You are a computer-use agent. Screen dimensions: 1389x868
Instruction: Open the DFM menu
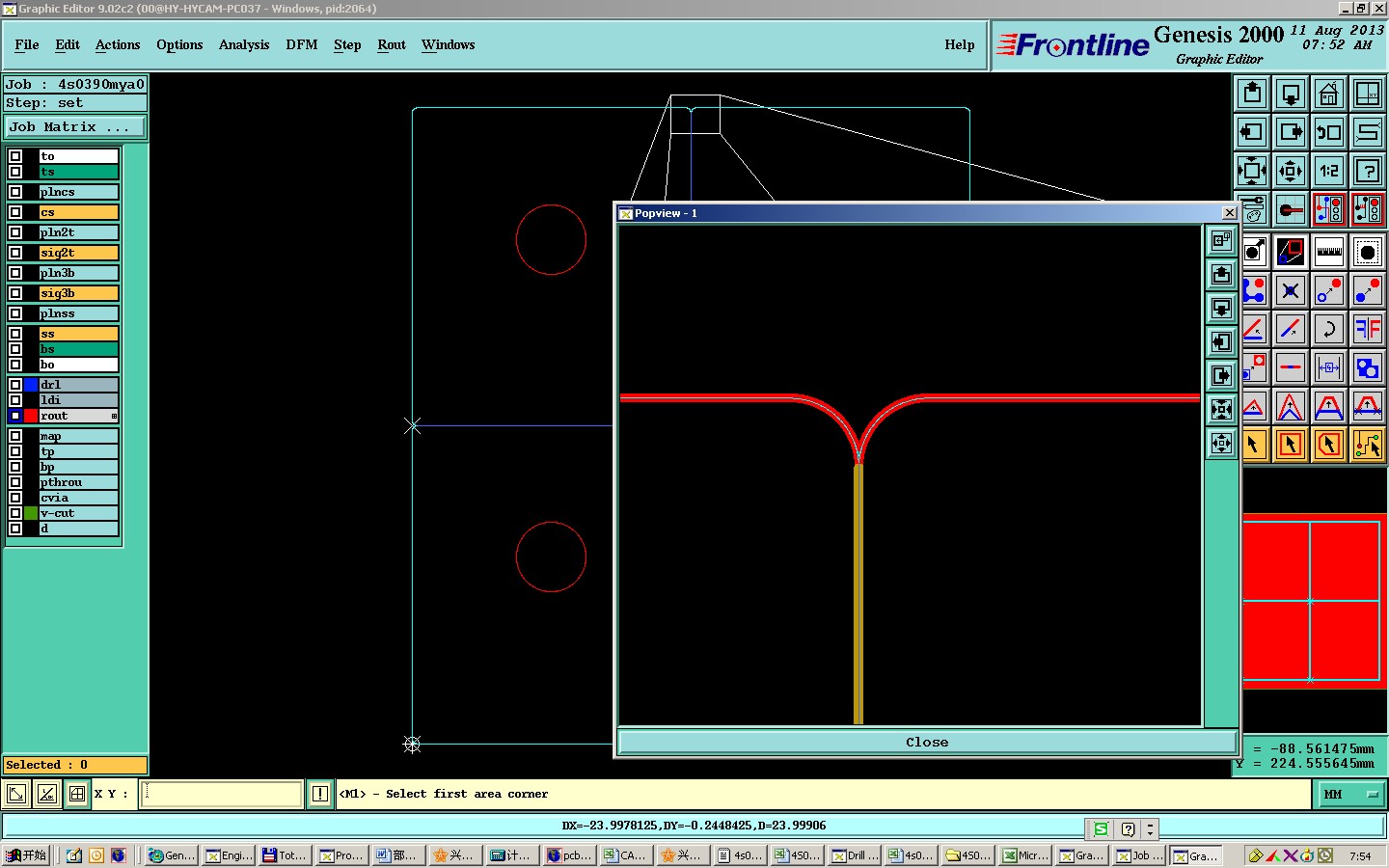pyautogui.click(x=302, y=44)
